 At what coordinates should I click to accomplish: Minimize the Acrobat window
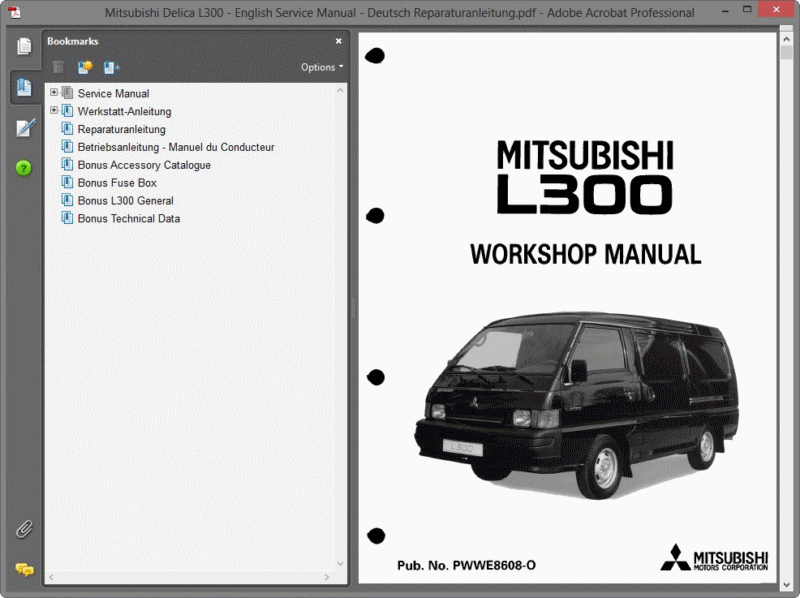[725, 10]
